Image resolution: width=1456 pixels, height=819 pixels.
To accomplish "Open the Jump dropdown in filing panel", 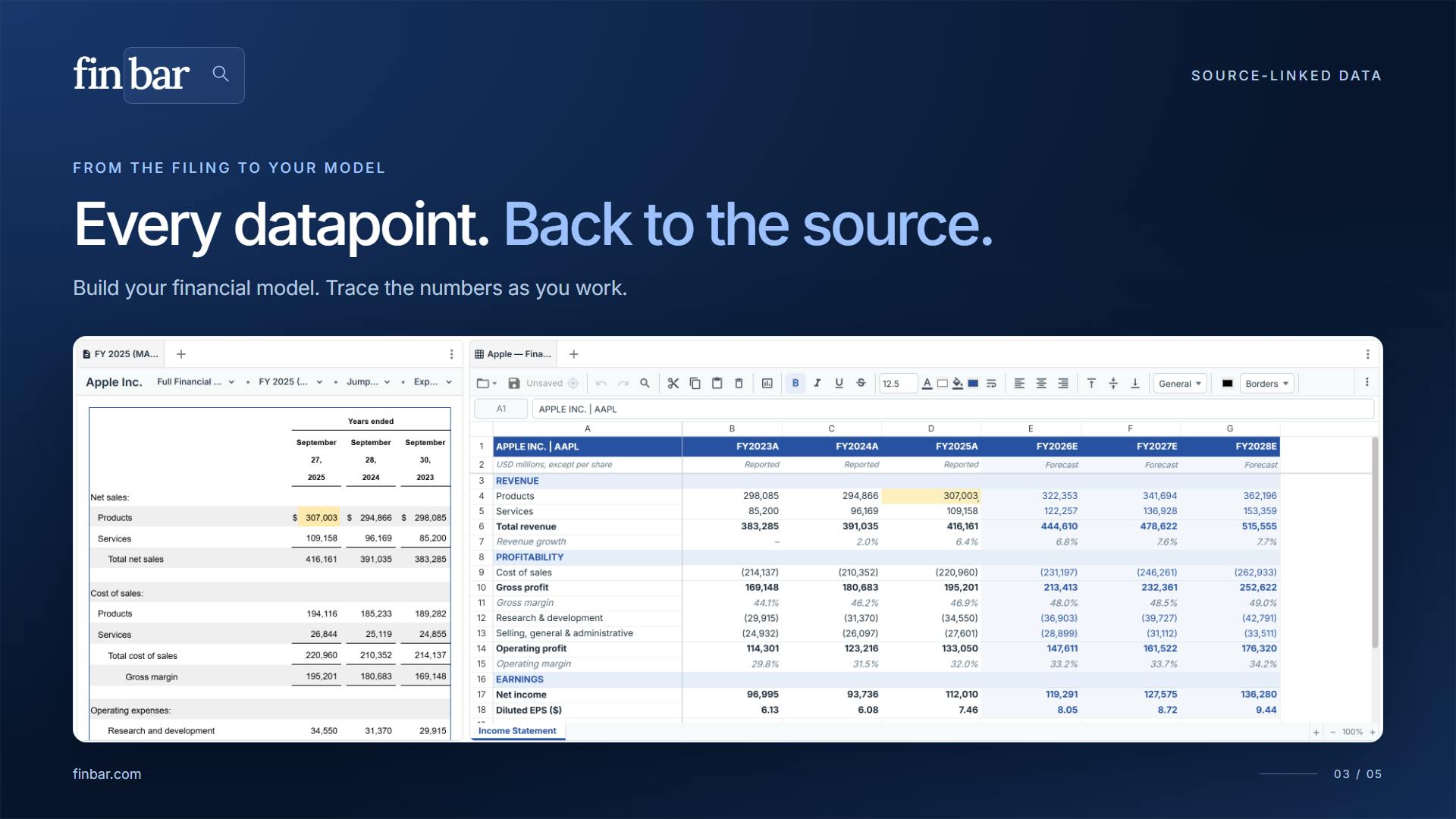I will 369,381.
